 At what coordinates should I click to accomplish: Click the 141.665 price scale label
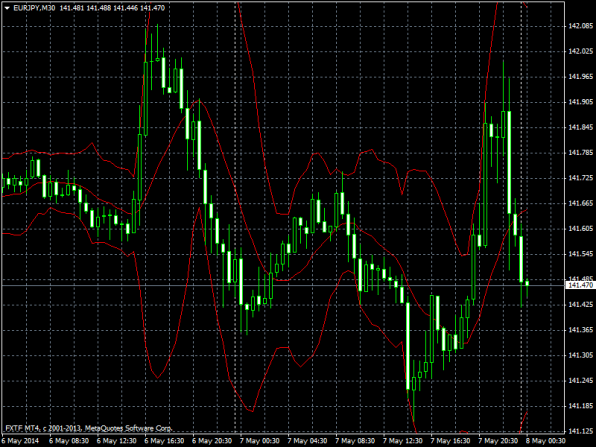[580, 203]
